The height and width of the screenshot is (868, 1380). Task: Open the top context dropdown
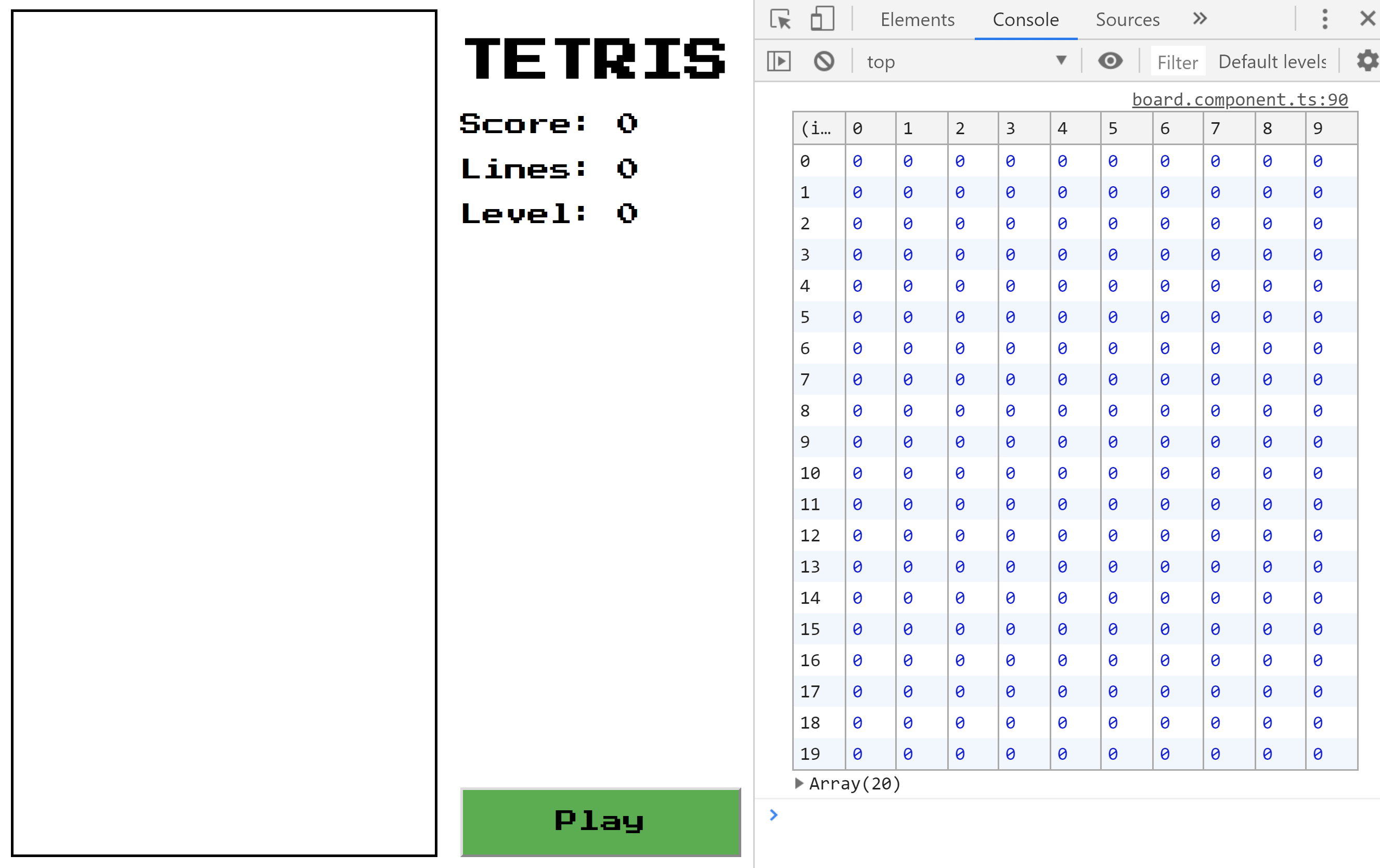[966, 61]
